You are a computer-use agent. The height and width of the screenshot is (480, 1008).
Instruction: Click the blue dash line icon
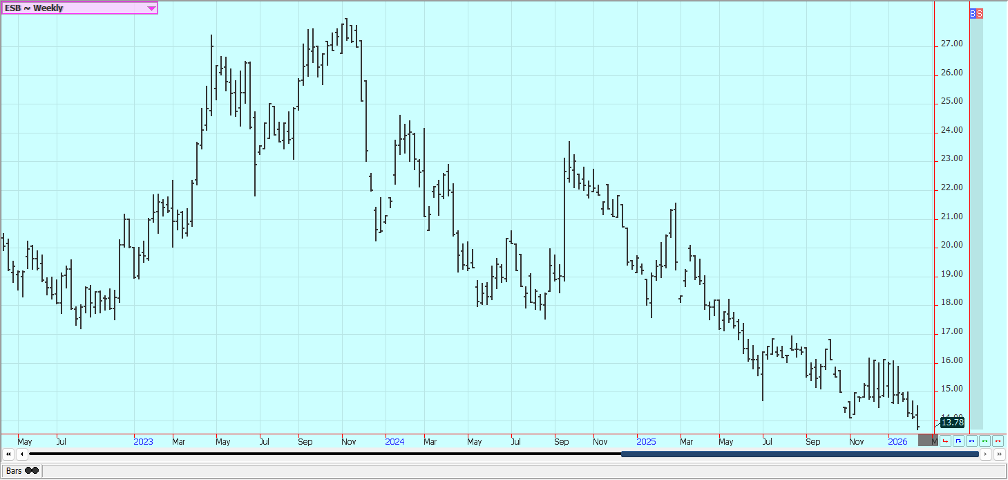(972, 440)
